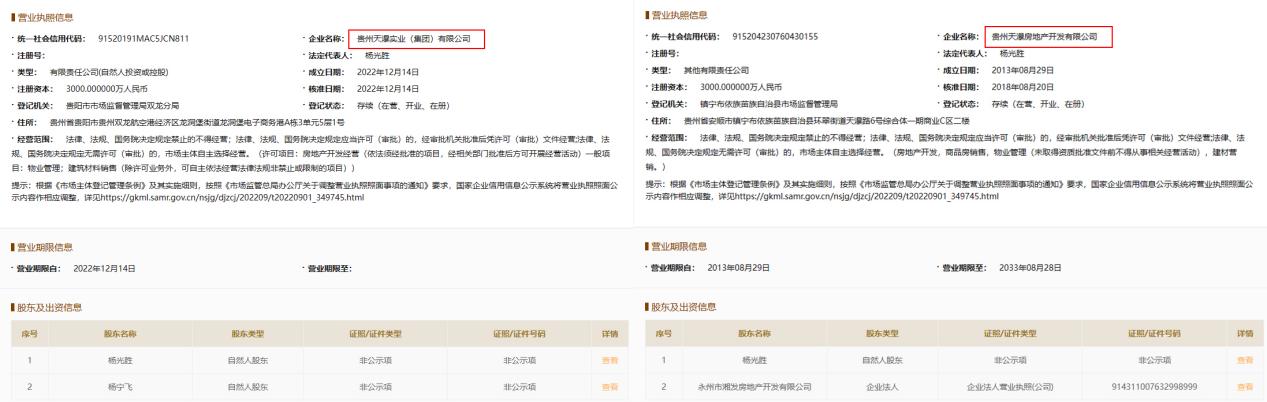Click address starting 贵州省安顺市镇宁布依族苗族自治县

827,118
